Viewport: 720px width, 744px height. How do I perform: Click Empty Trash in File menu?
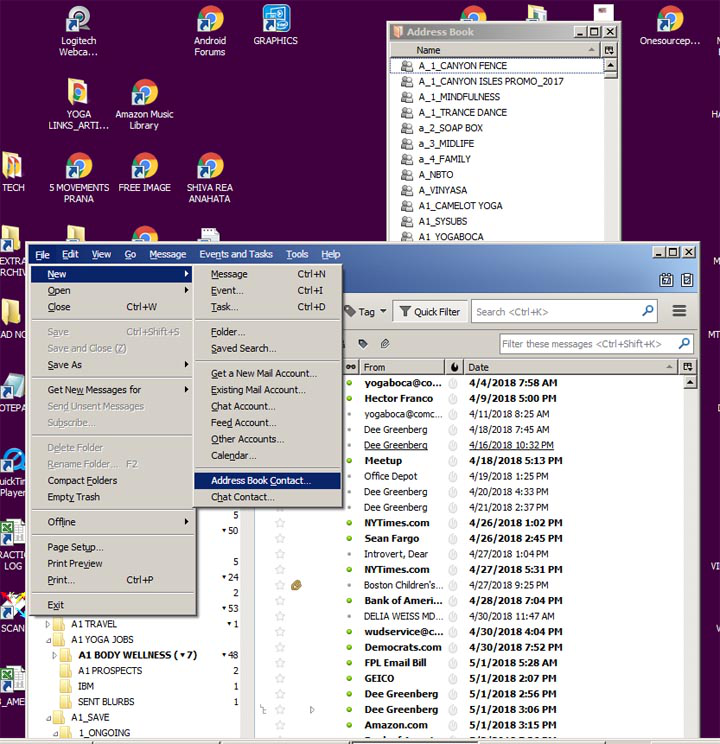[x=112, y=497]
